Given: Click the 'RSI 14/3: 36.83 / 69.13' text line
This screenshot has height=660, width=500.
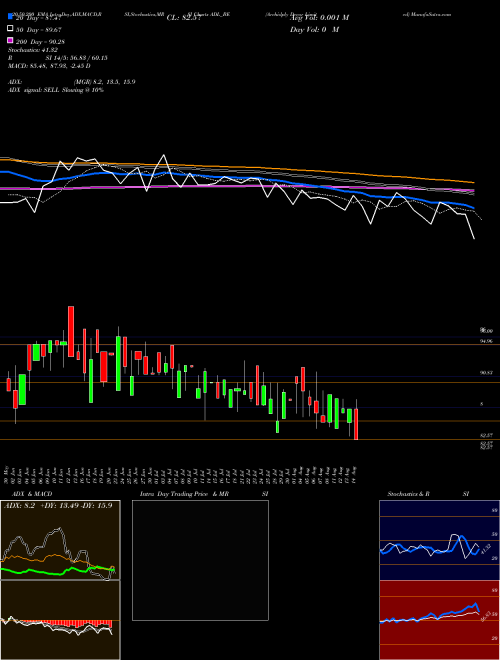Looking at the screenshot, I should point(58,58).
